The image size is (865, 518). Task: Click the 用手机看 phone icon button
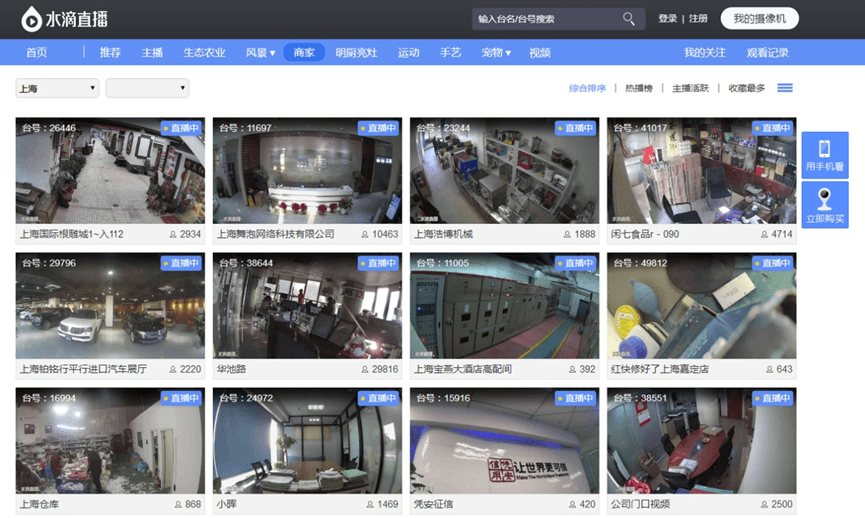pyautogui.click(x=825, y=155)
